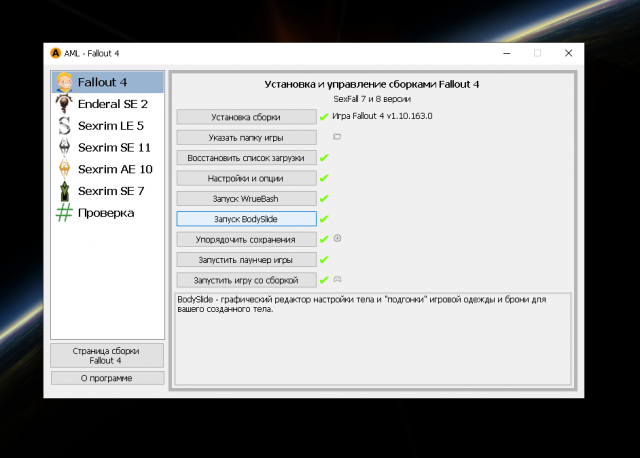Click the AML app icon in title bar
Image resolution: width=640 pixels, height=458 pixels.
click(x=56, y=53)
